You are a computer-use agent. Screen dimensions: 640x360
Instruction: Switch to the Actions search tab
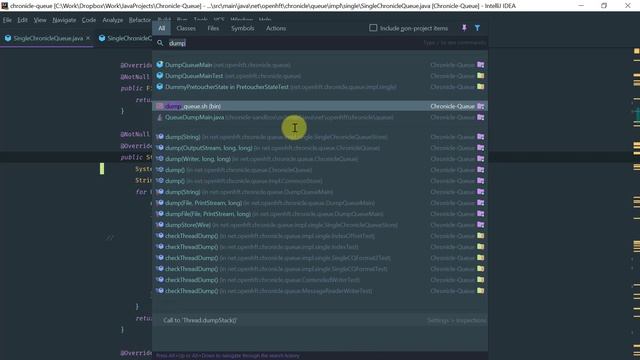coord(276,28)
